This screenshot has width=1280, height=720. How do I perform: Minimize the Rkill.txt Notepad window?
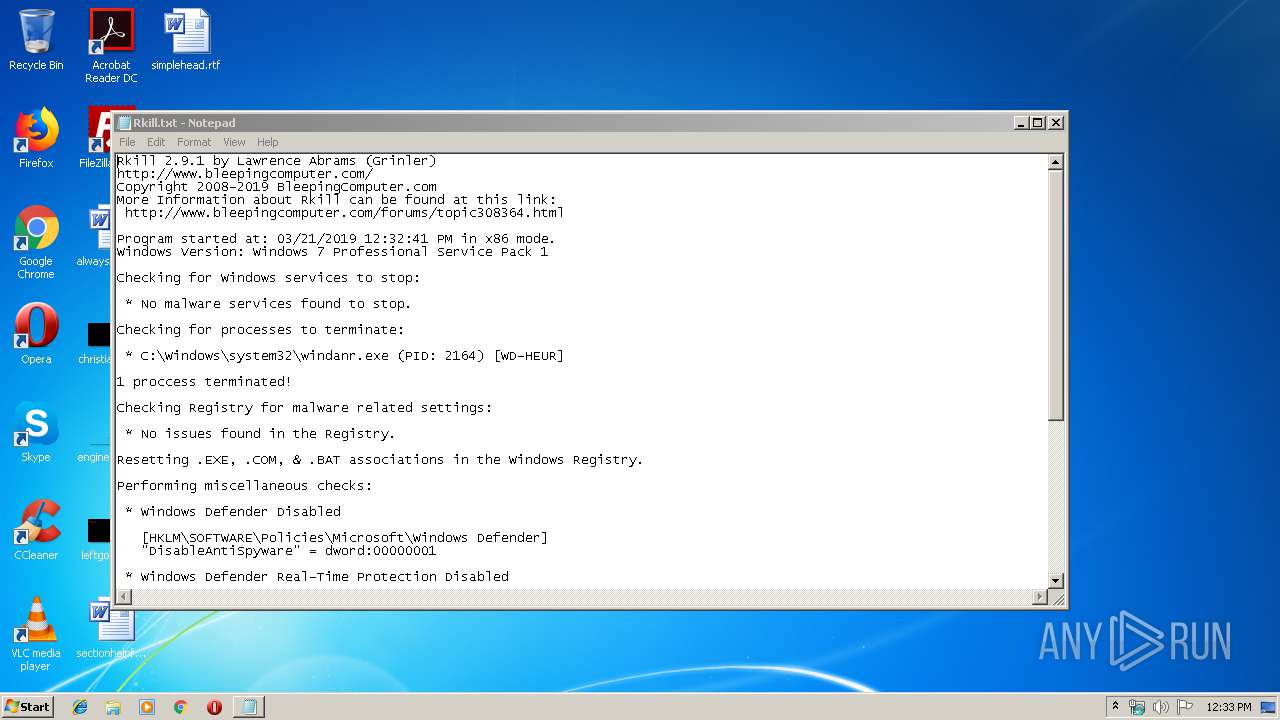pos(1021,123)
